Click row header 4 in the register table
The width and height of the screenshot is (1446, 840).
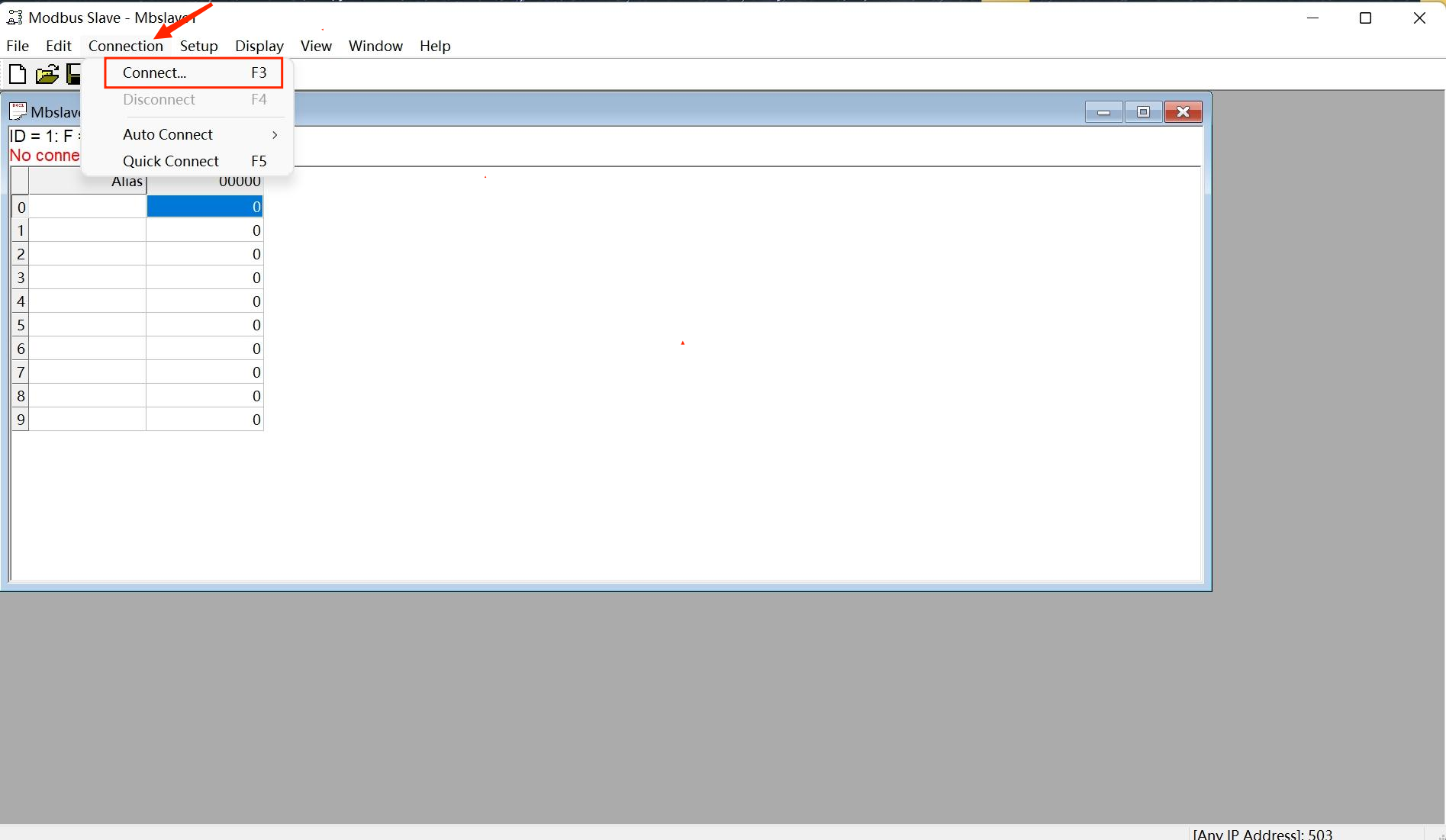(21, 301)
